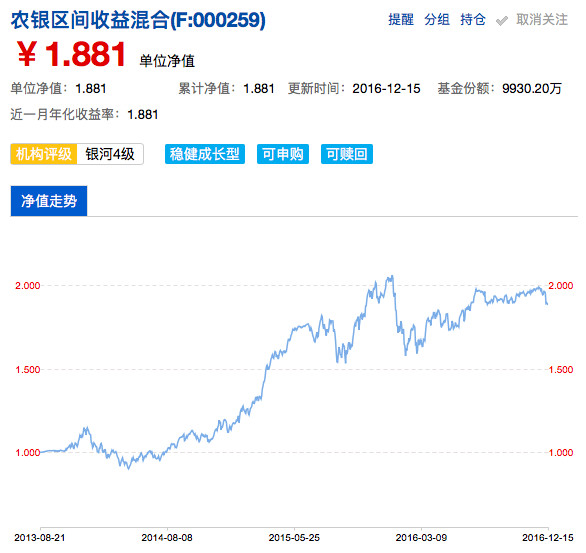The width and height of the screenshot is (586, 553).
Task: Click the 稳健成长型 fund type tag
Action: point(205,154)
